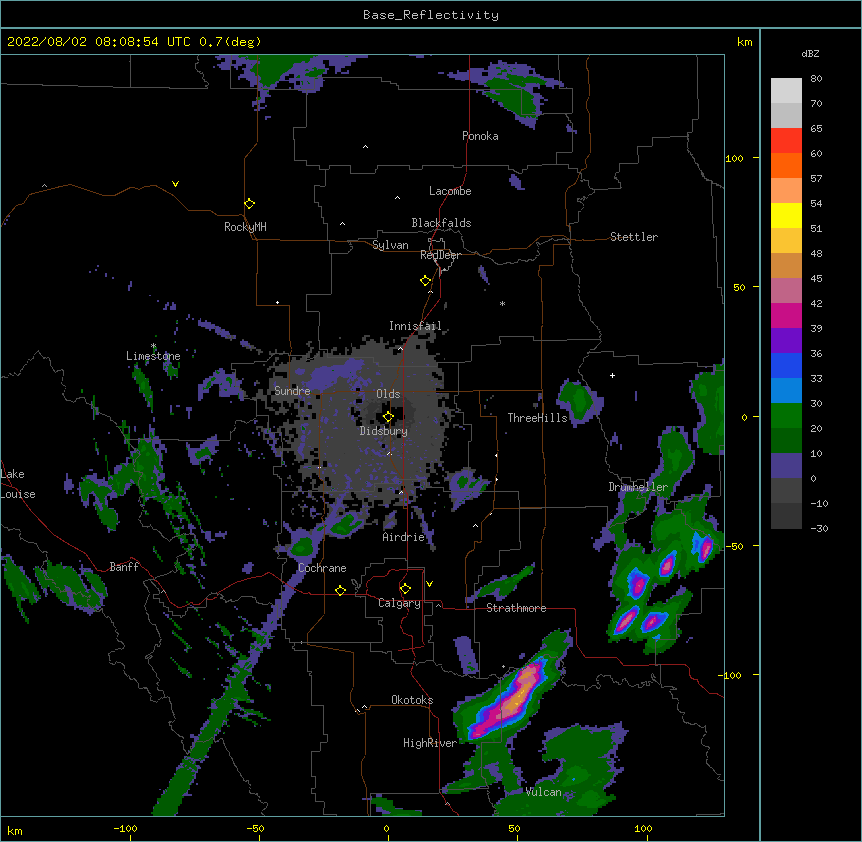862x842 pixels.
Task: Select the ThreeHills label
Action: pos(537,418)
